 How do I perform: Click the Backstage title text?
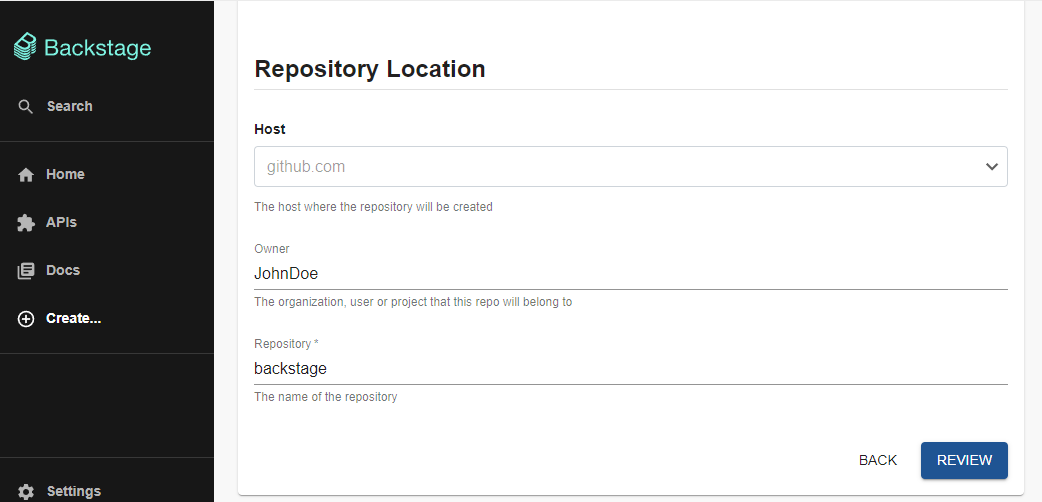click(x=98, y=48)
